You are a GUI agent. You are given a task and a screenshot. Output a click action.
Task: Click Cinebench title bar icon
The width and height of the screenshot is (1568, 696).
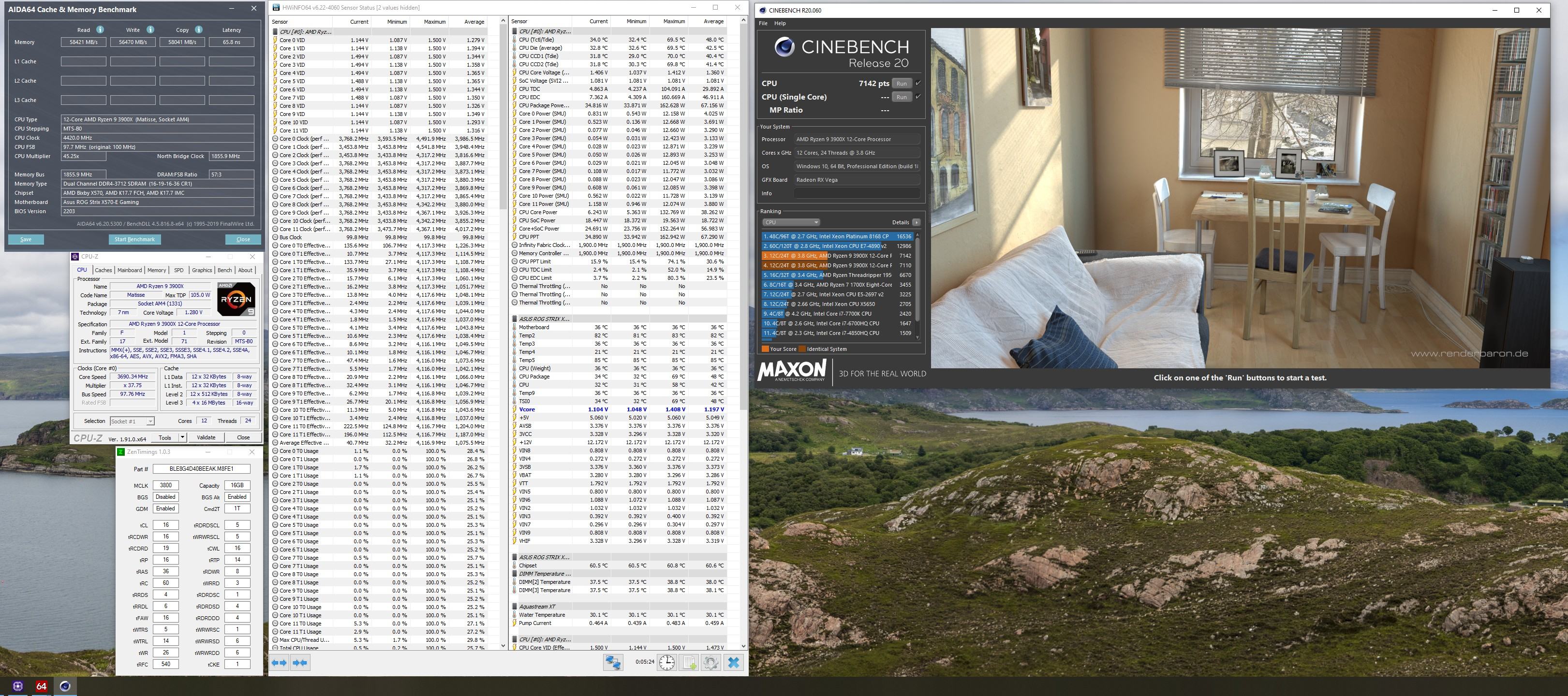click(763, 10)
